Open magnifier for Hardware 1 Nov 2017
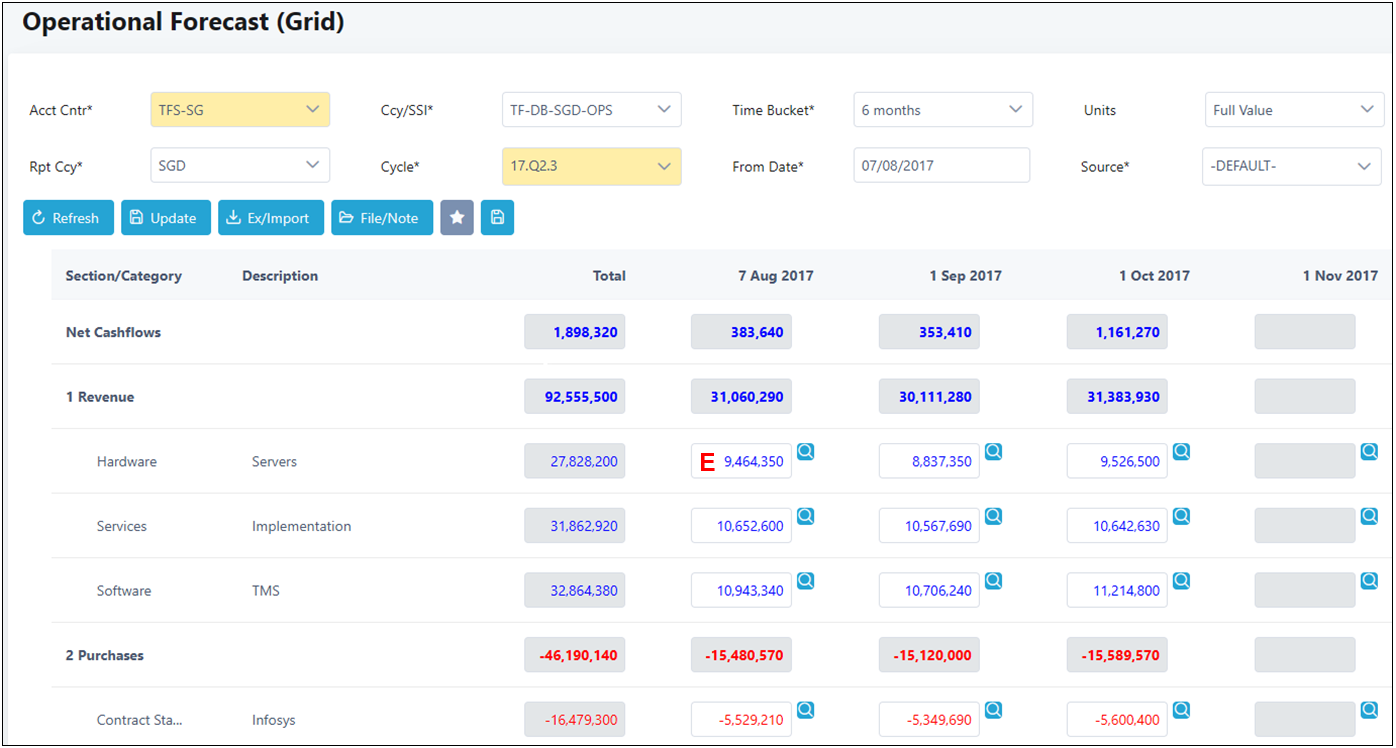The width and height of the screenshot is (1396, 748). coord(1369,452)
